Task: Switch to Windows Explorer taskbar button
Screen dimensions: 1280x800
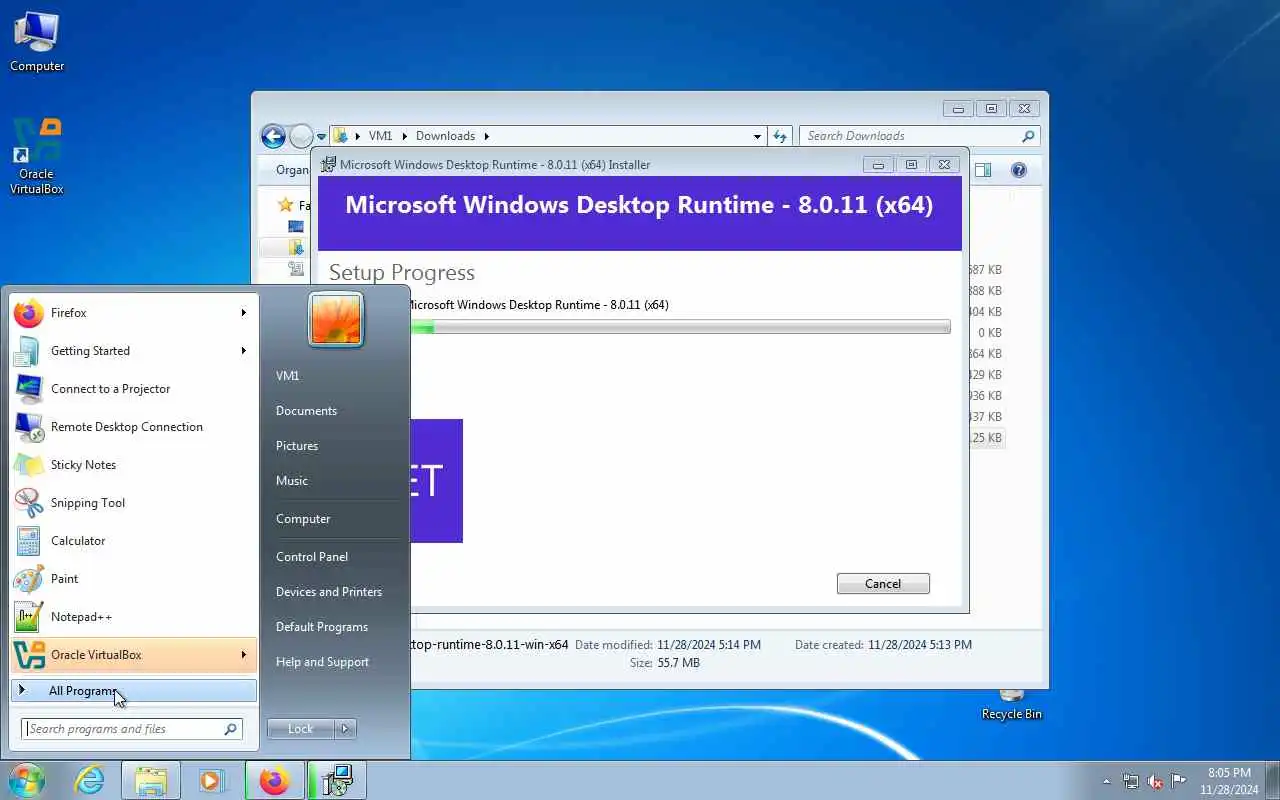Action: [x=151, y=780]
